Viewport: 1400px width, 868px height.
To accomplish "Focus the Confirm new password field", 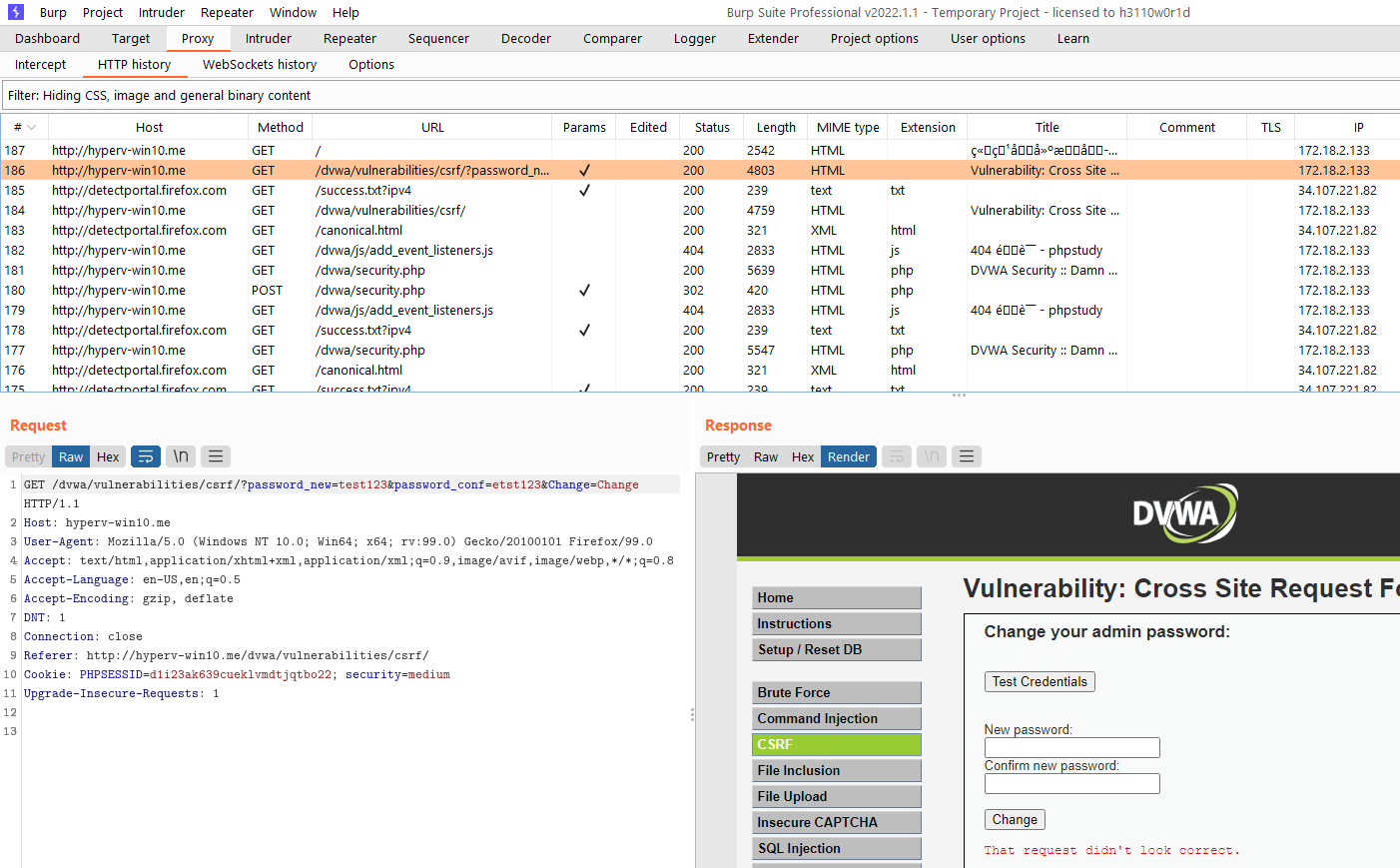I will 1072,783.
